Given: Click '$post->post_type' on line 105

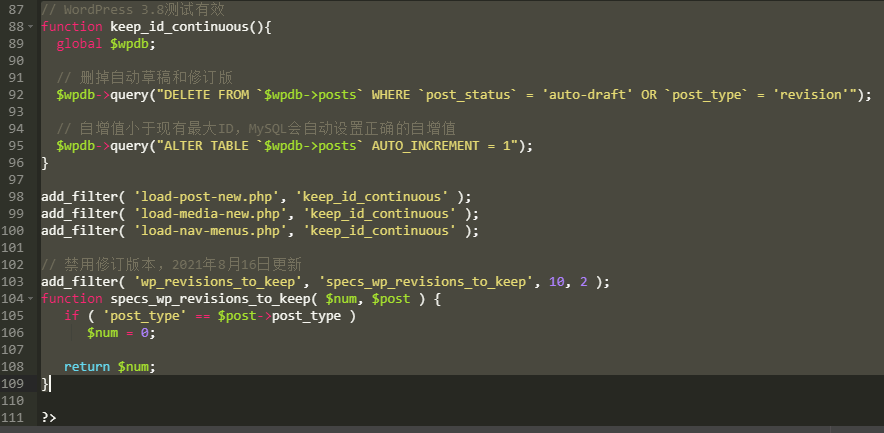Looking at the screenshot, I should (280, 316).
